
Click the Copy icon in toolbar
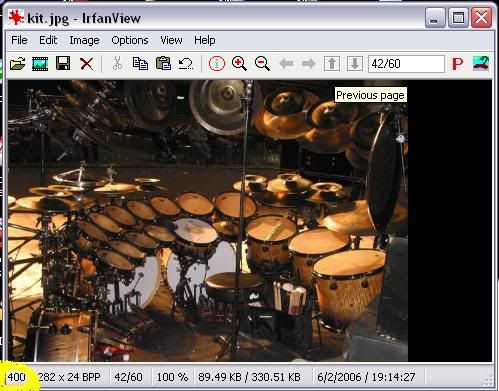pyautogui.click(x=140, y=63)
